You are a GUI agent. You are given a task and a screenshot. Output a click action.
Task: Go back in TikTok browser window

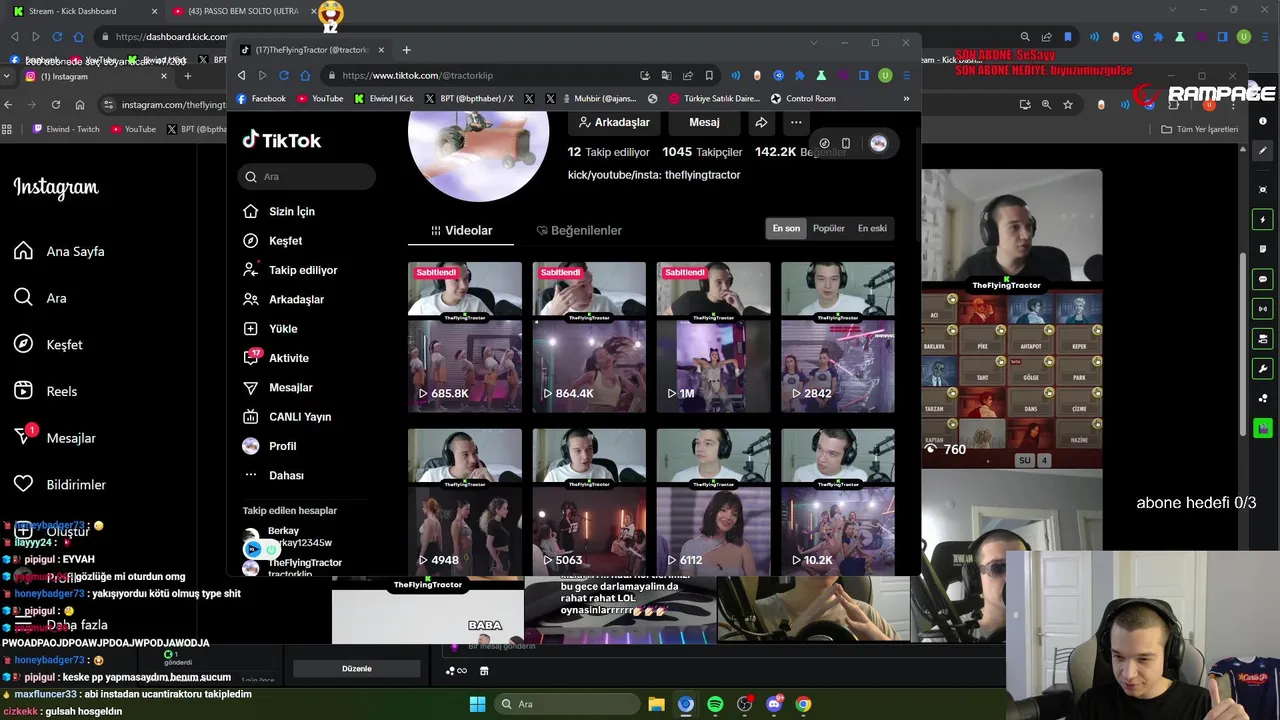241,75
